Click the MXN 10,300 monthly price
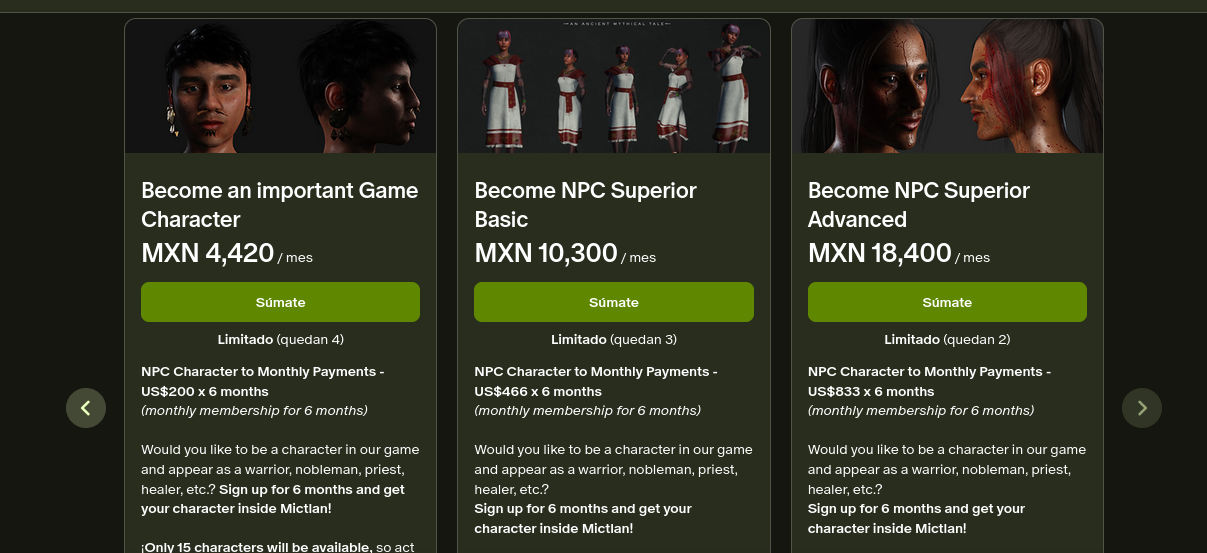Viewport: 1207px width, 553px height. pyautogui.click(x=546, y=254)
